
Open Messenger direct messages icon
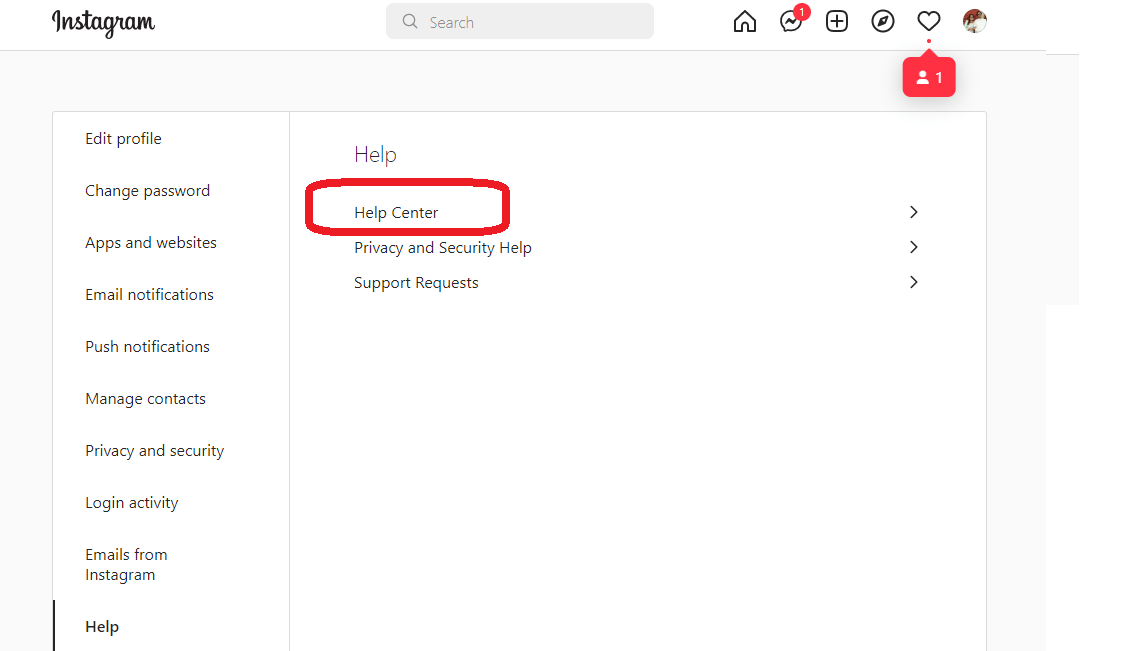click(x=791, y=21)
